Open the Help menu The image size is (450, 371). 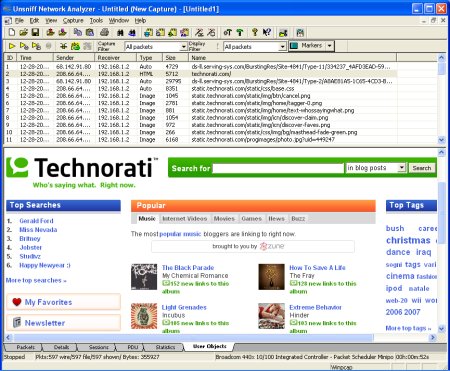(x=140, y=21)
